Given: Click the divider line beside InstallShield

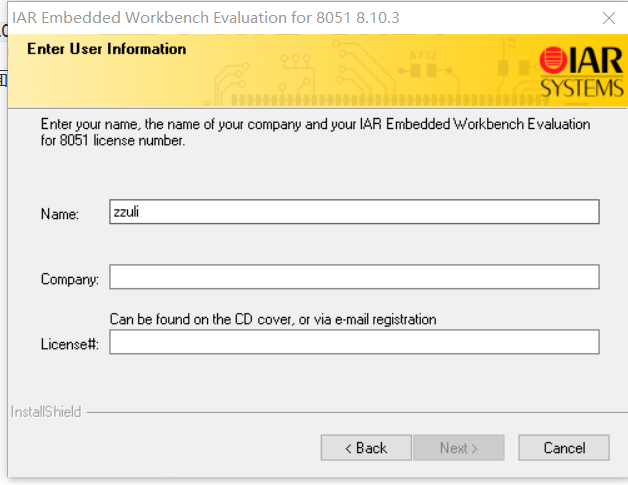Looking at the screenshot, I should coord(357,412).
